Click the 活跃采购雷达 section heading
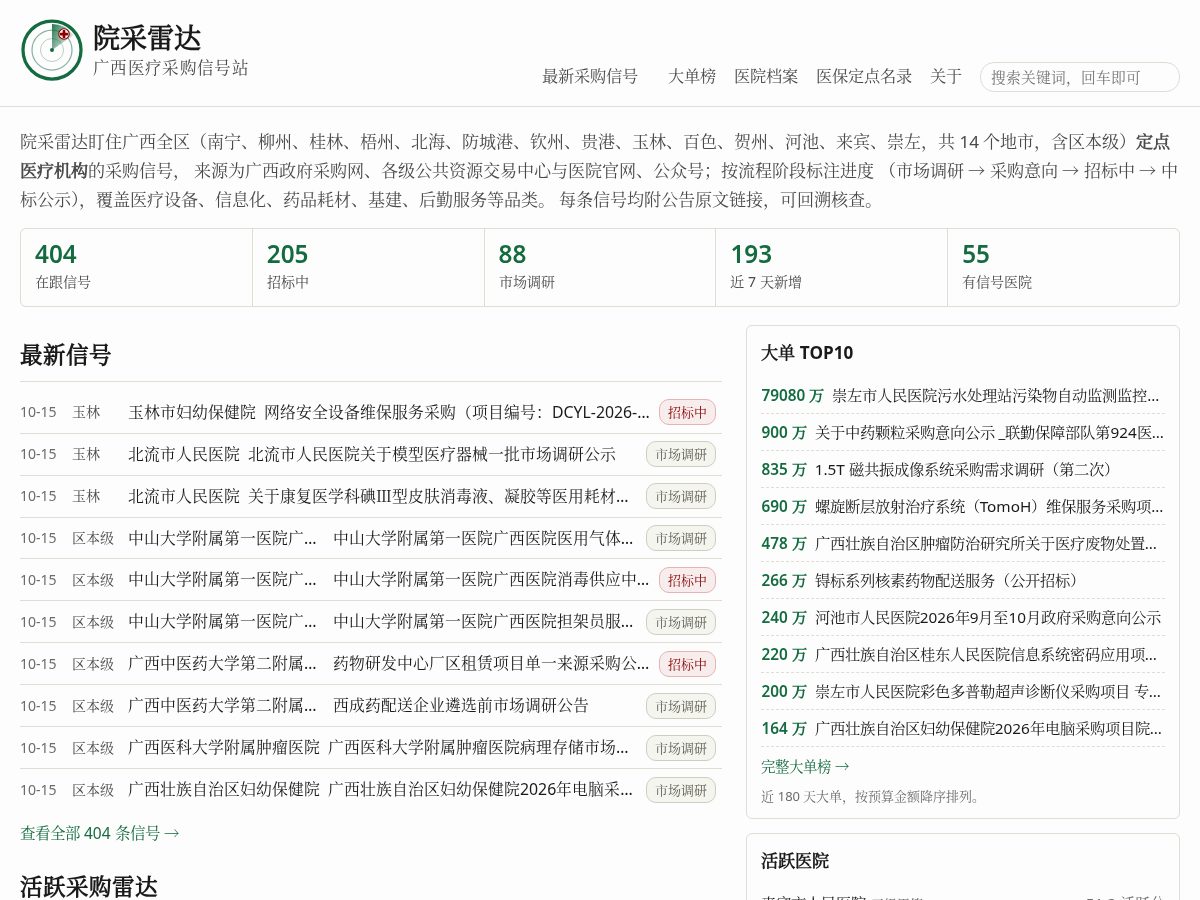The image size is (1200, 900). (88, 886)
